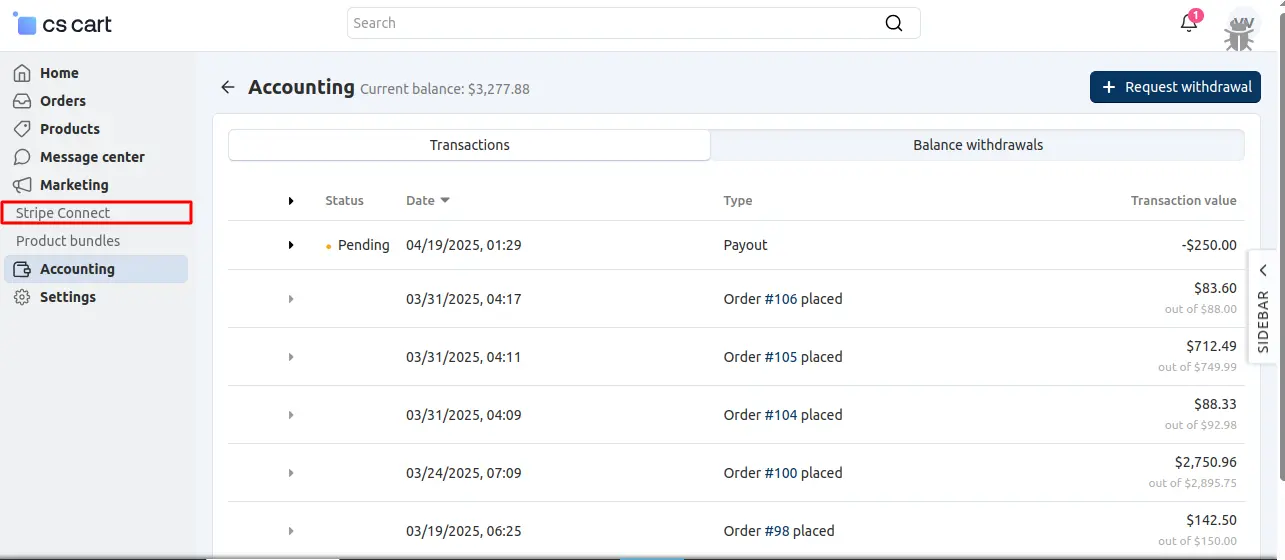Click the $83.60 transaction value
1285x560 pixels.
click(x=1215, y=288)
